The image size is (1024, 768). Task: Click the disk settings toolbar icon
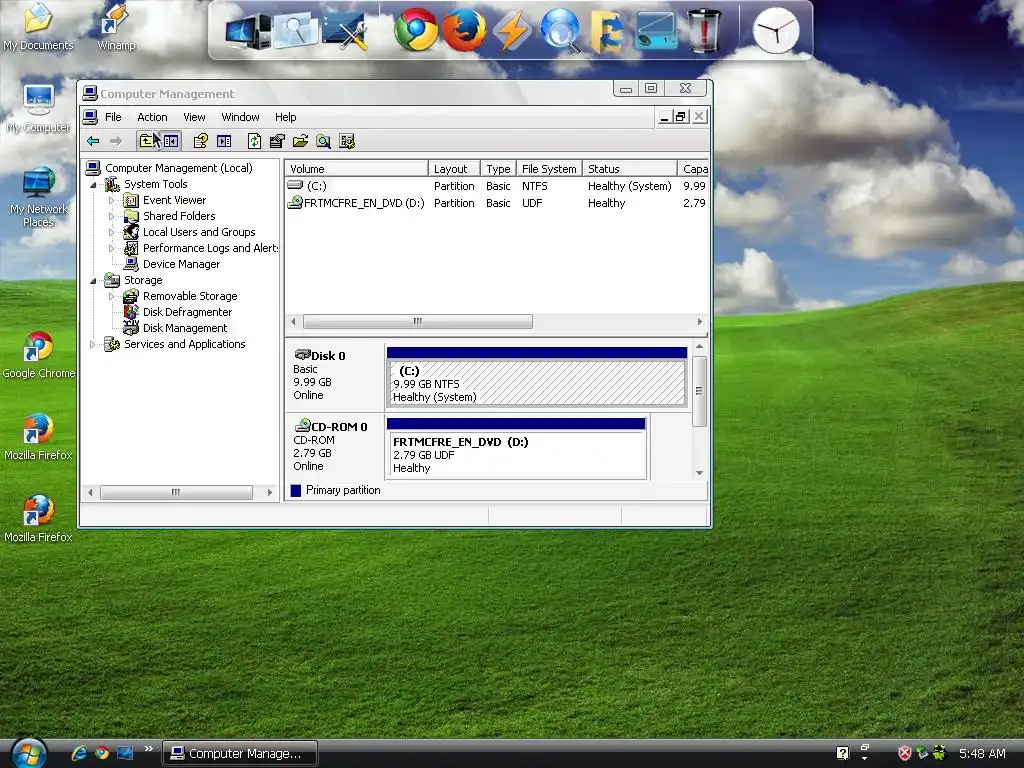pos(347,141)
